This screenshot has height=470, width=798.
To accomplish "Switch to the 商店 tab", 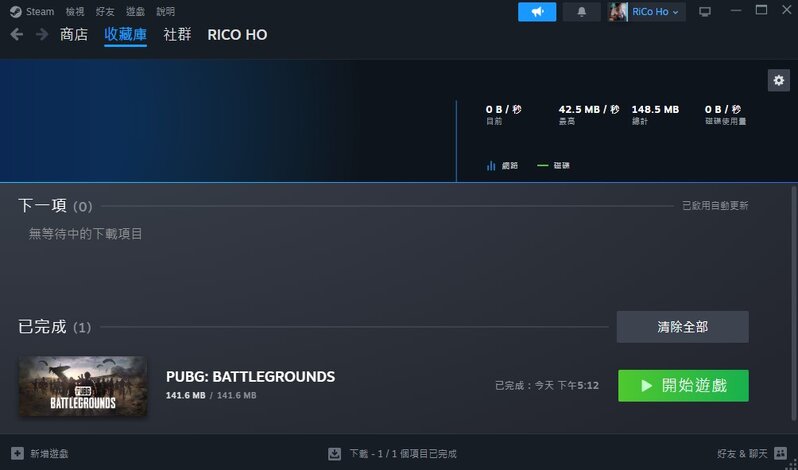I will 74,35.
